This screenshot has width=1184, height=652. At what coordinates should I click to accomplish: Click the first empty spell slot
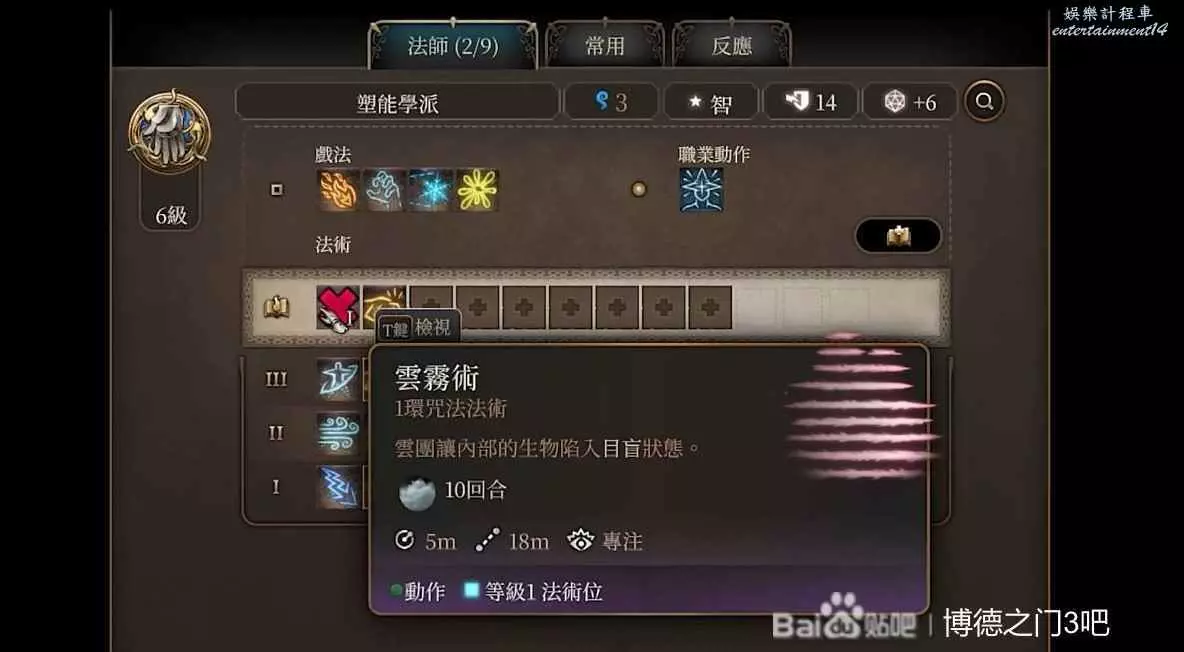click(431, 307)
